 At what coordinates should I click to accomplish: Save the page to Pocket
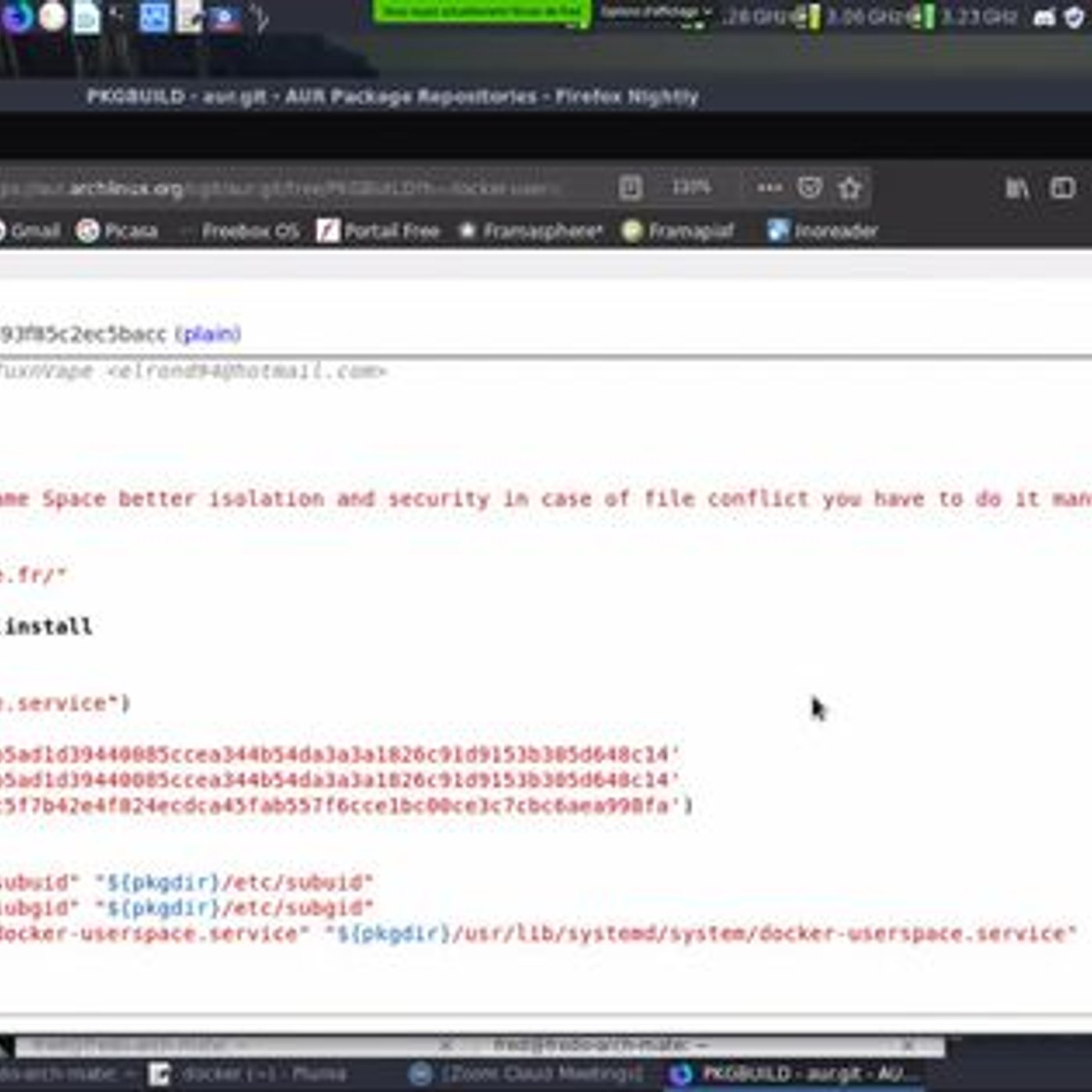[810, 188]
